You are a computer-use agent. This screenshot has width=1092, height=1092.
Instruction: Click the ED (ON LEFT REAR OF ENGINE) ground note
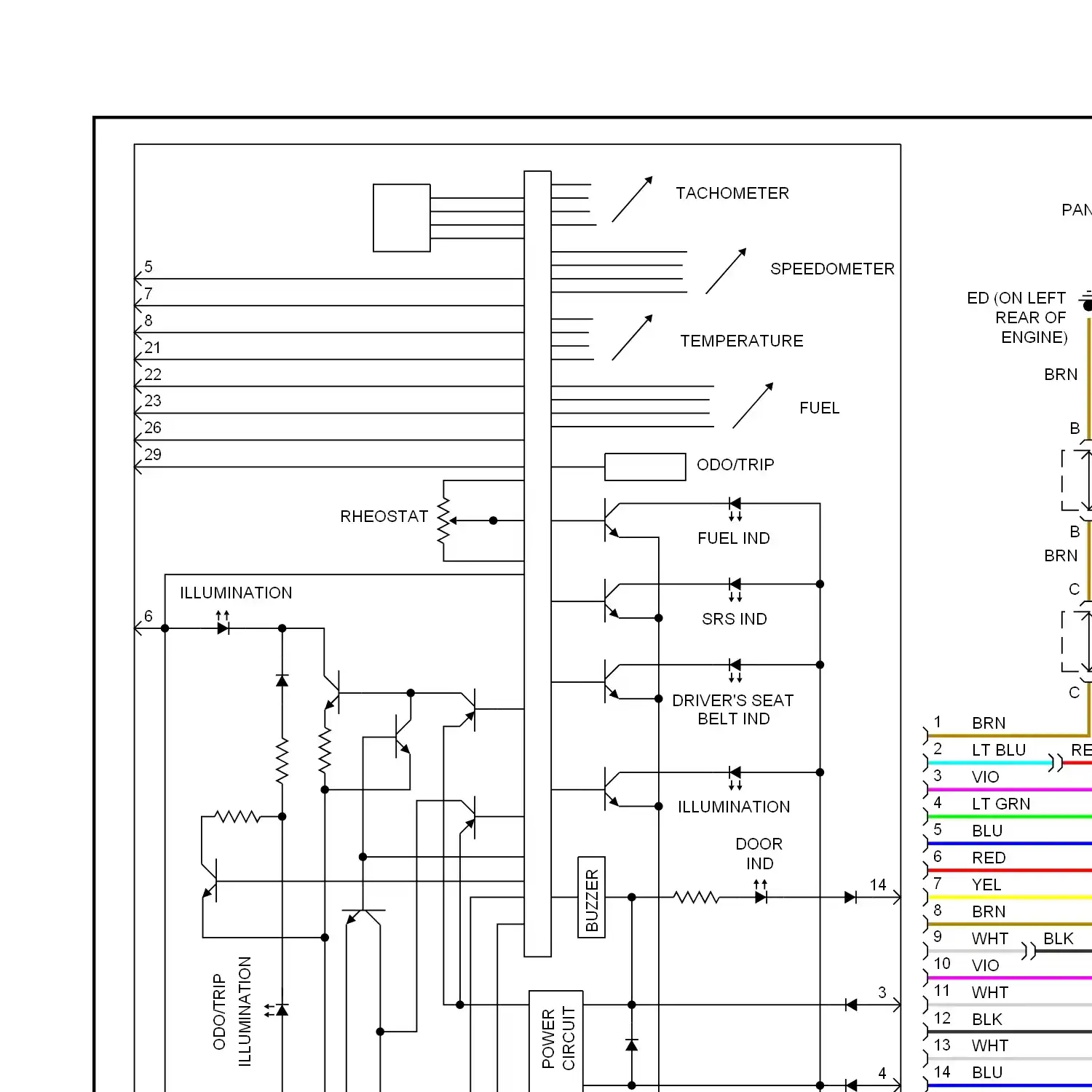click(1017, 317)
